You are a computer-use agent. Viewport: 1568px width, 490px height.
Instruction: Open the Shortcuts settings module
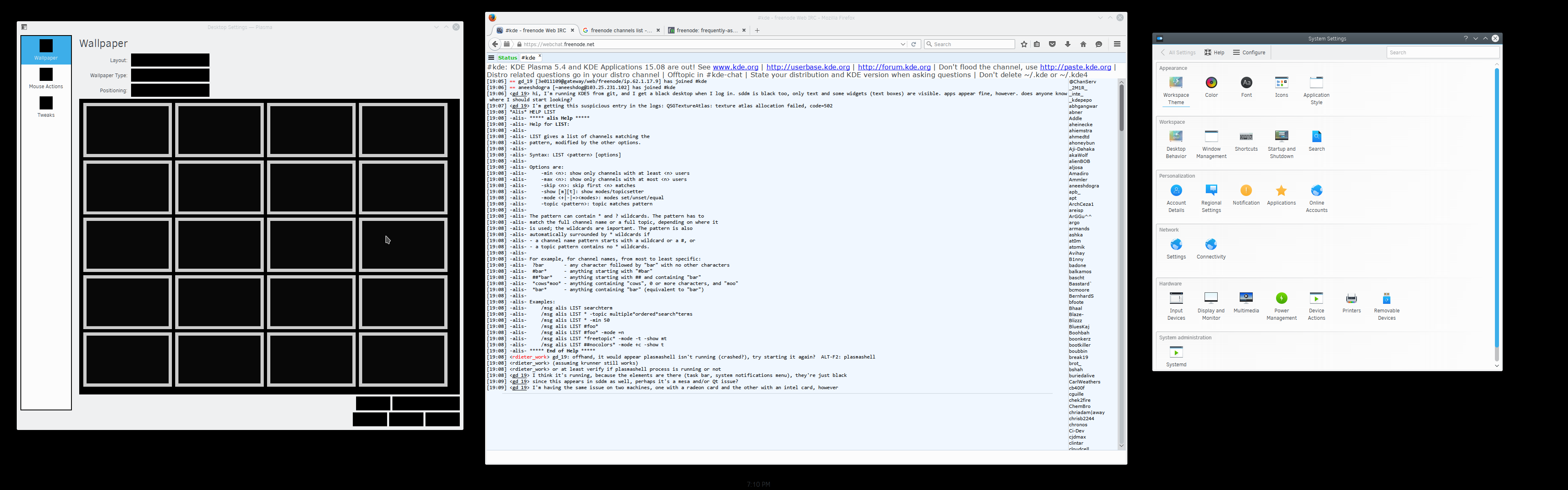tap(1246, 140)
